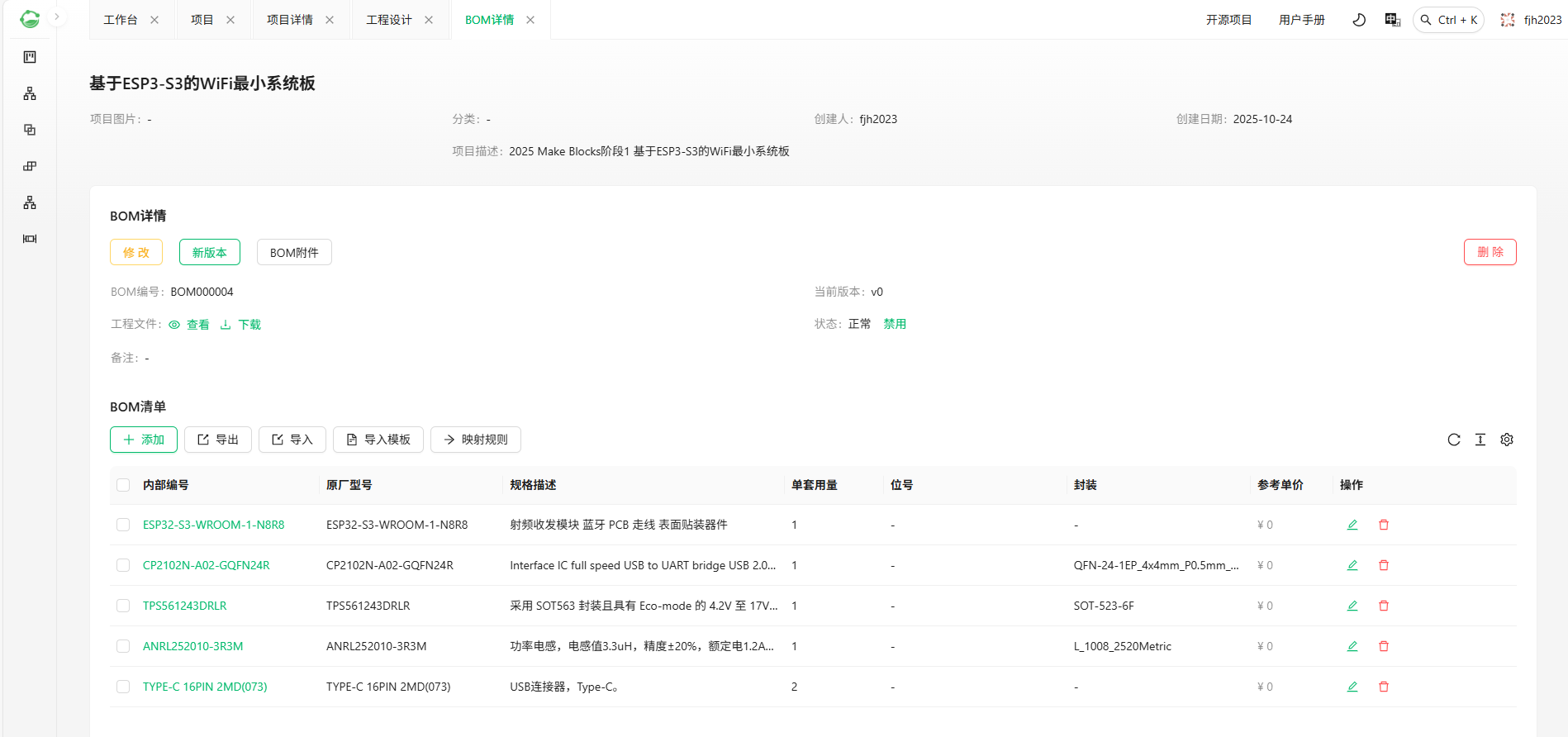
Task: Open the fjh2023 user account menu
Action: tap(1532, 20)
